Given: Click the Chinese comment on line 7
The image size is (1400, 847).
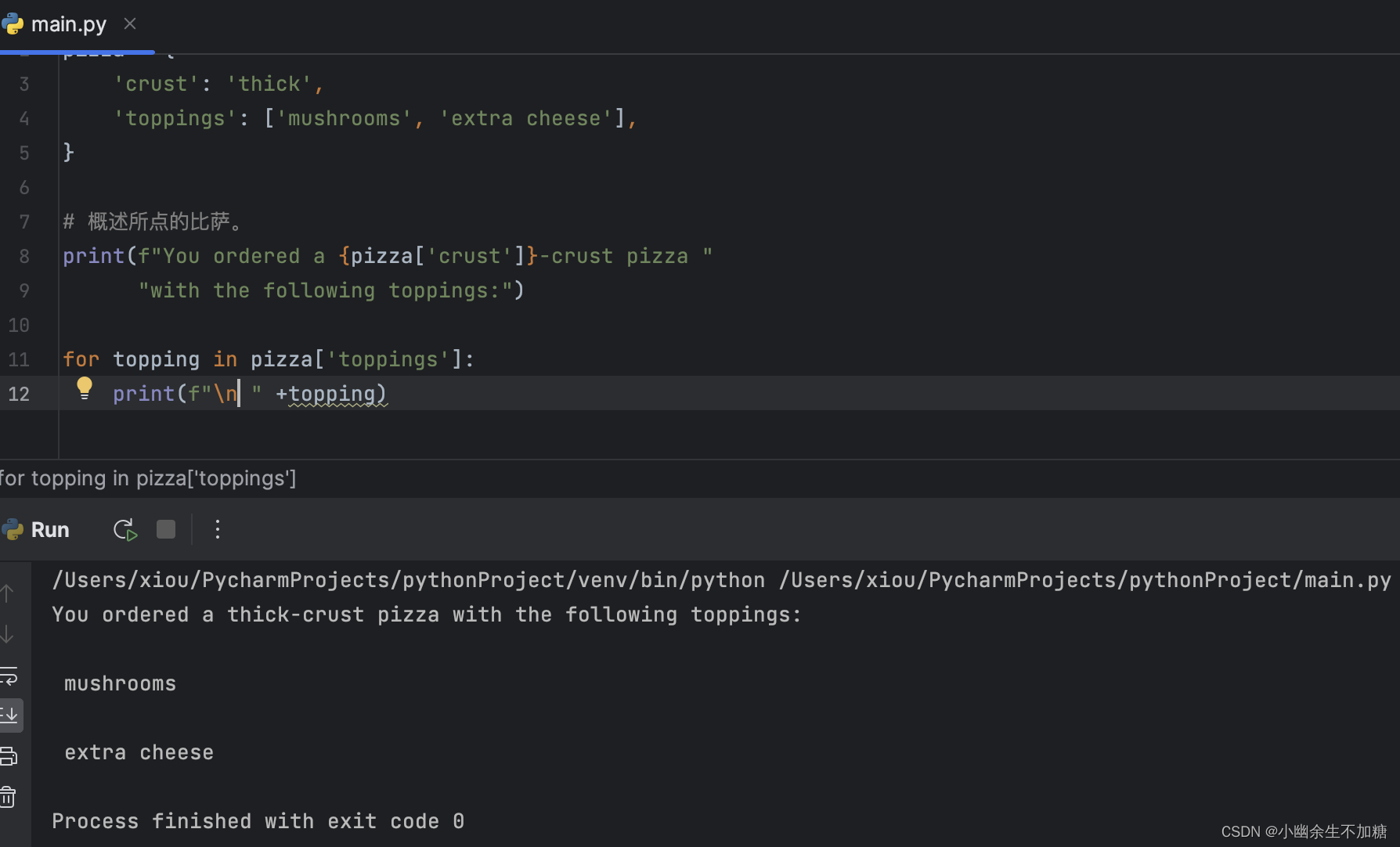Looking at the screenshot, I should (154, 222).
